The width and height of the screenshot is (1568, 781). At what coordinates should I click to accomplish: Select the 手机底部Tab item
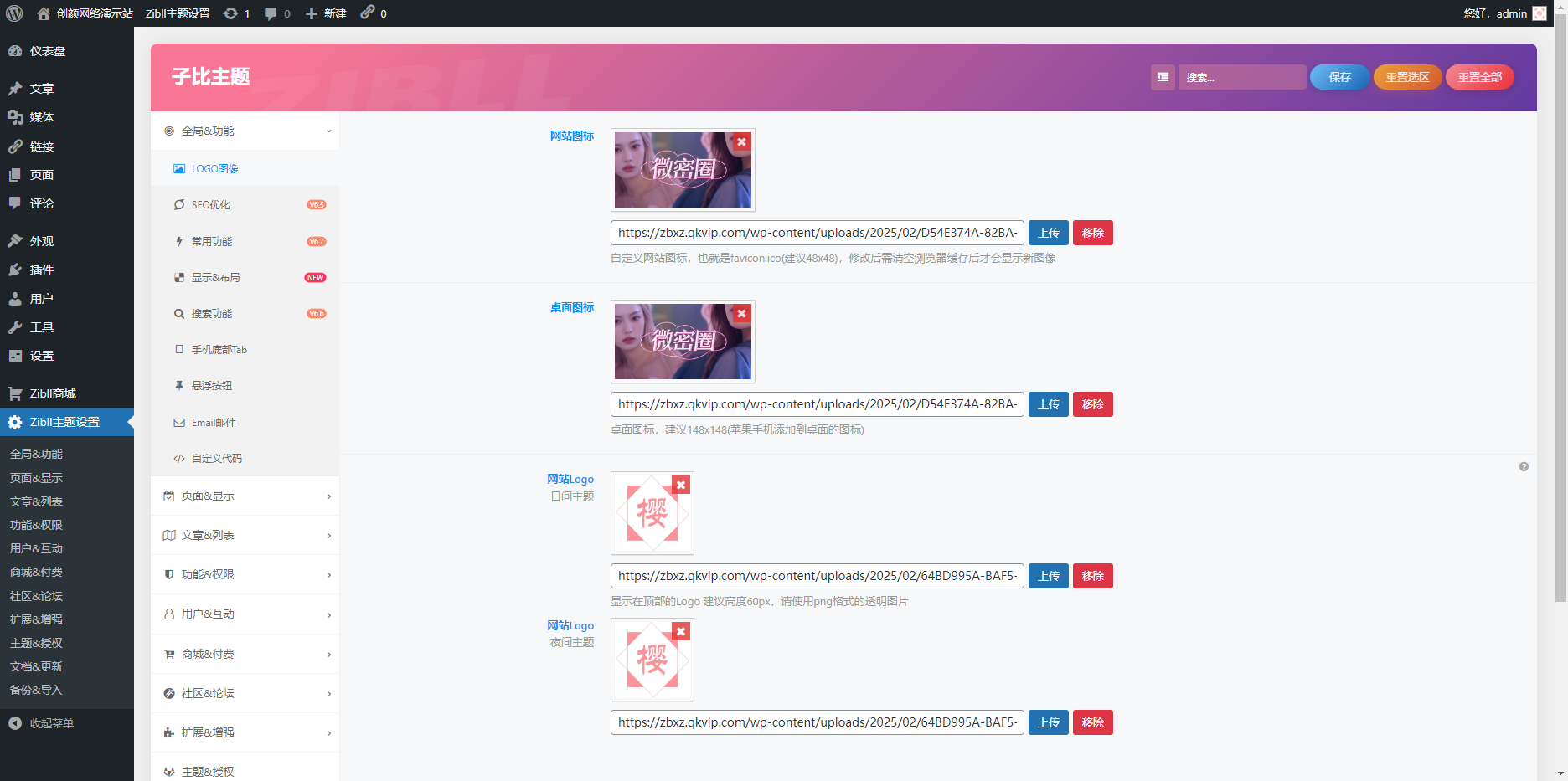(x=245, y=349)
